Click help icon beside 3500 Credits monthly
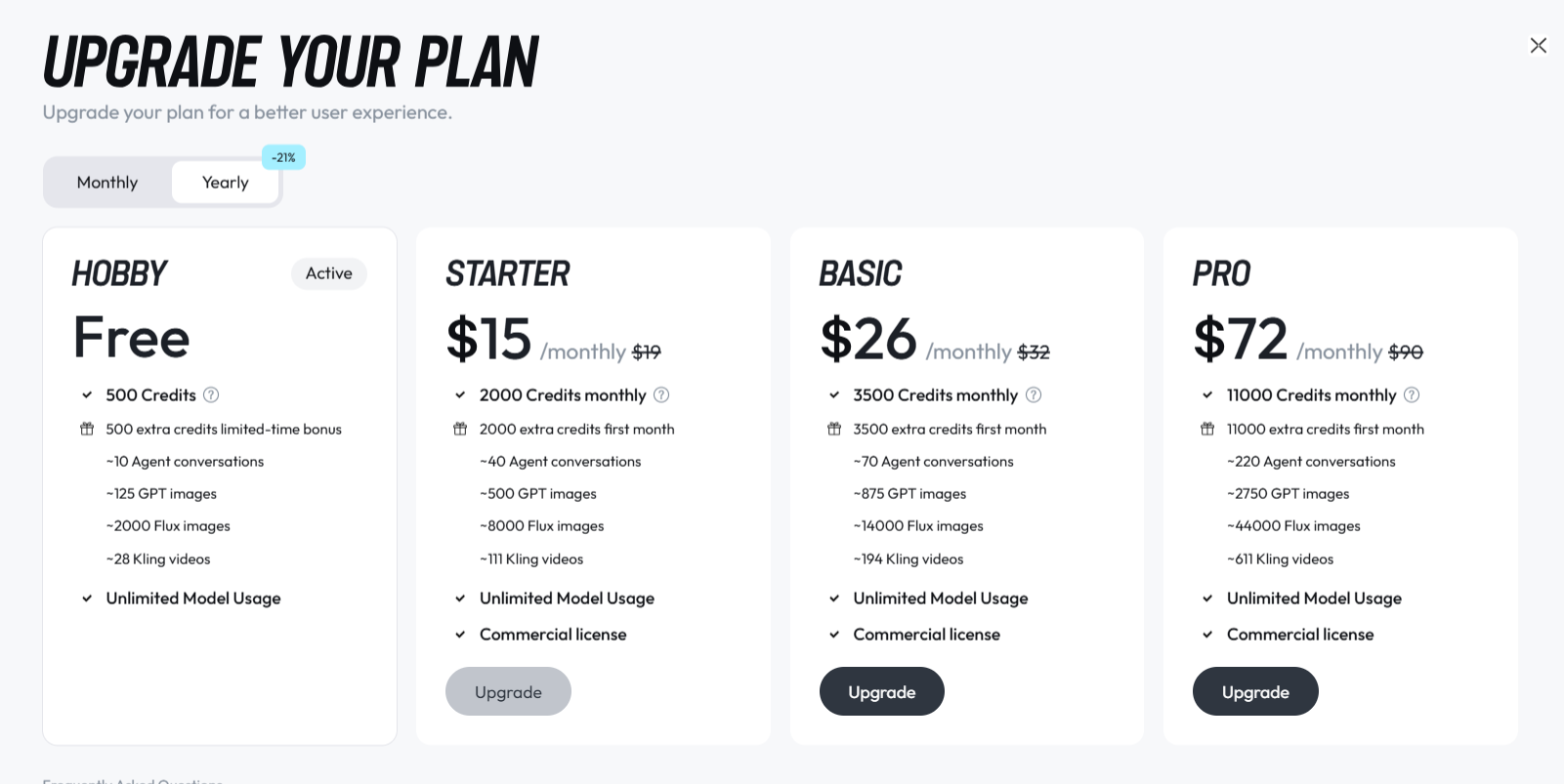1564x784 pixels. (x=1034, y=395)
